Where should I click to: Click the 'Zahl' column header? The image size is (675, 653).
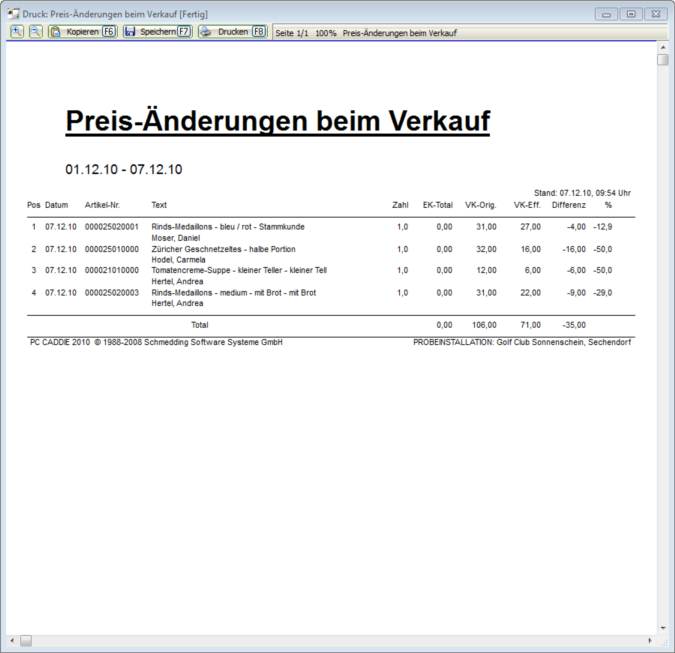click(400, 205)
